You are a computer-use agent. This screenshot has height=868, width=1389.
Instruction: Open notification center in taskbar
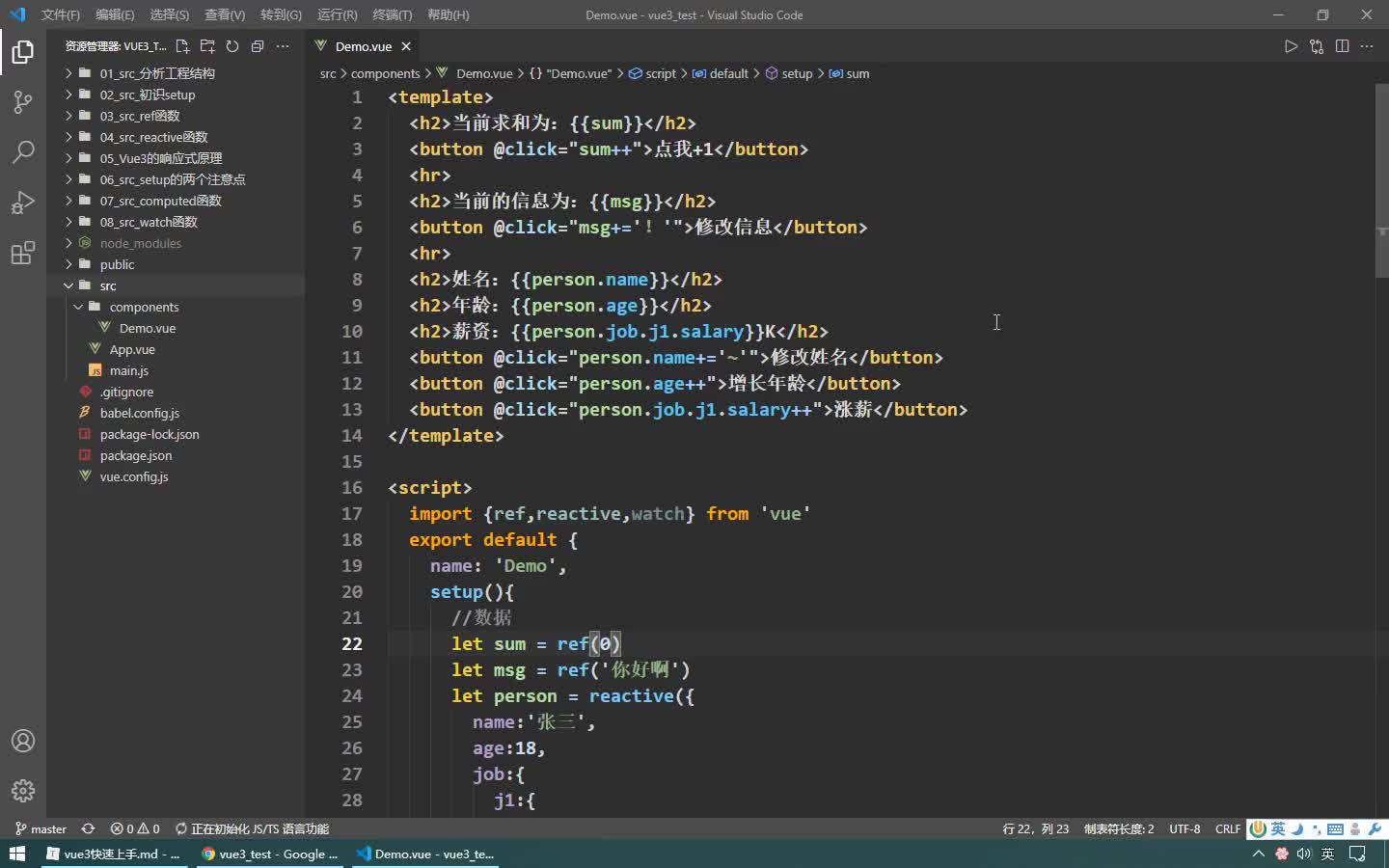point(1357,854)
